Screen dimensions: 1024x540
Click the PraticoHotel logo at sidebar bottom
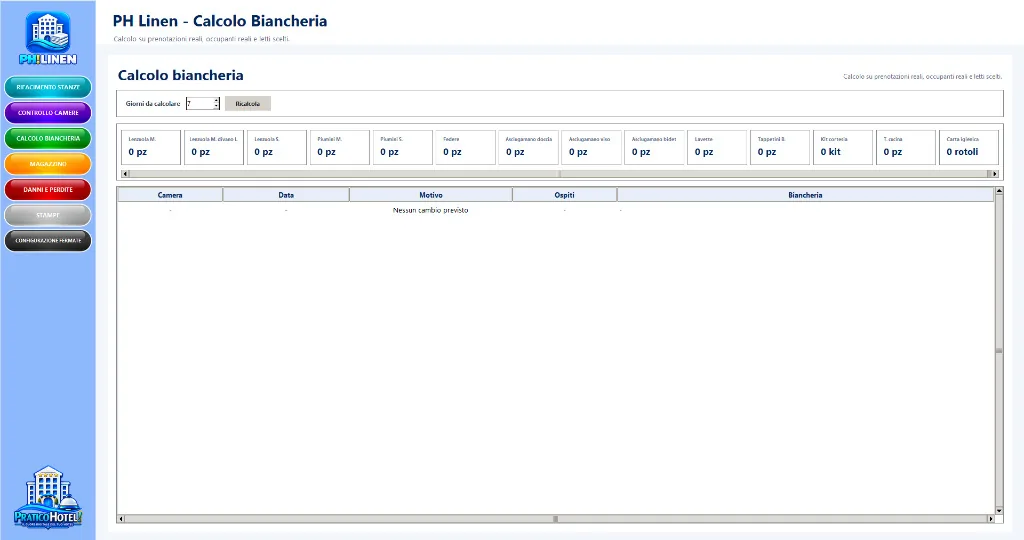pos(48,497)
